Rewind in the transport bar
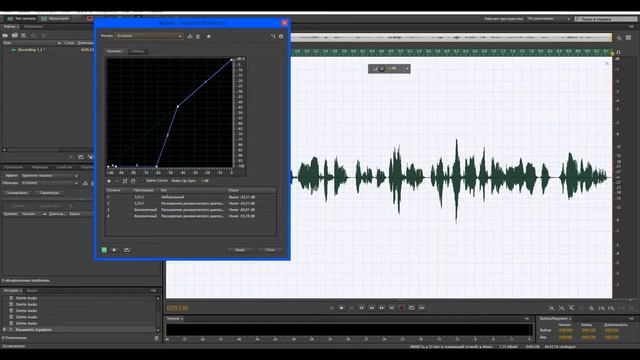The image size is (640, 360). click(371, 308)
